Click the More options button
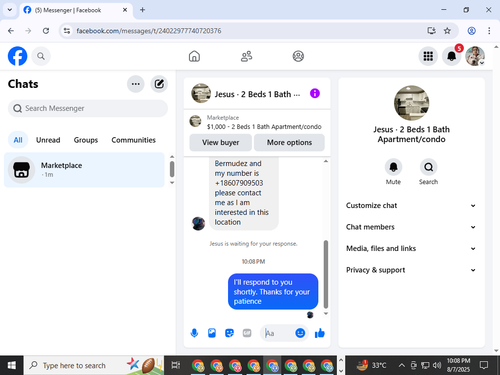 [x=289, y=142]
